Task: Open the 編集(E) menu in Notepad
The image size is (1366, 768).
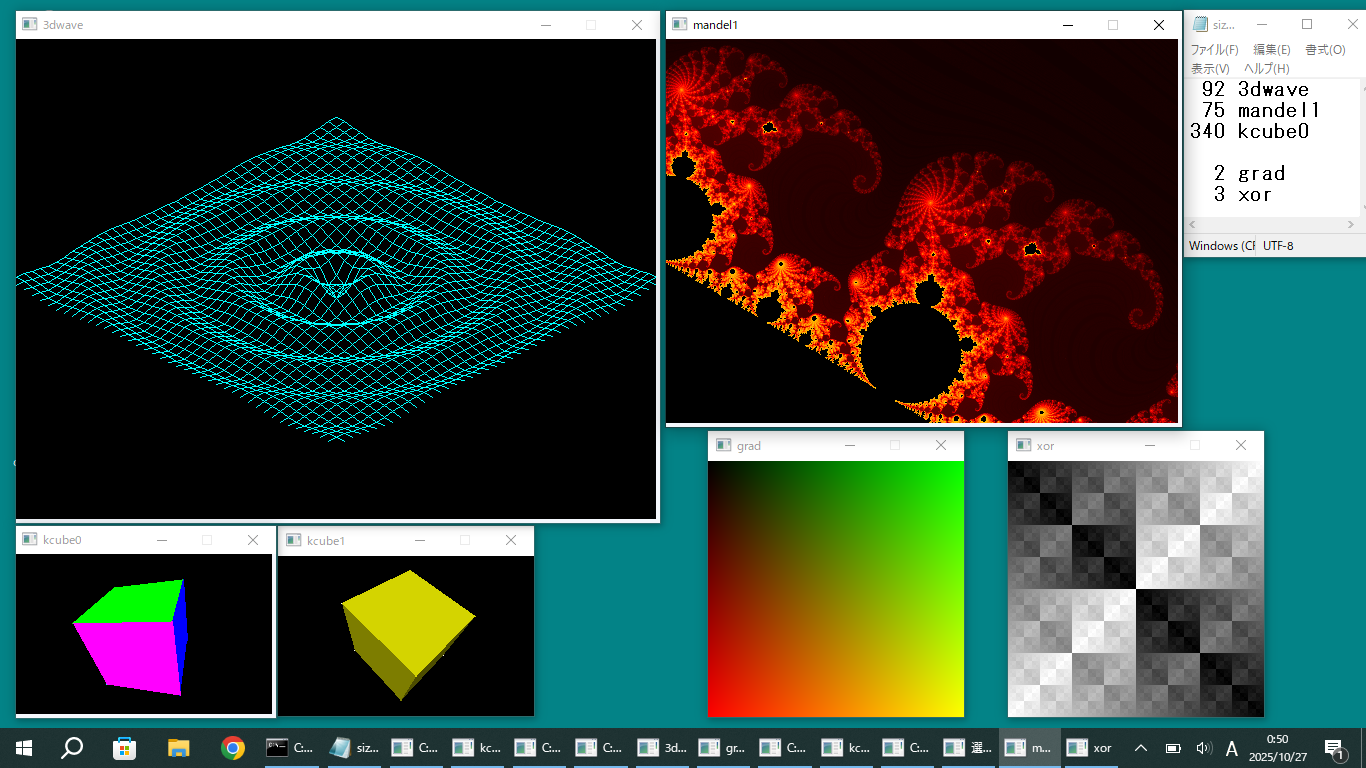Action: click(x=1272, y=50)
